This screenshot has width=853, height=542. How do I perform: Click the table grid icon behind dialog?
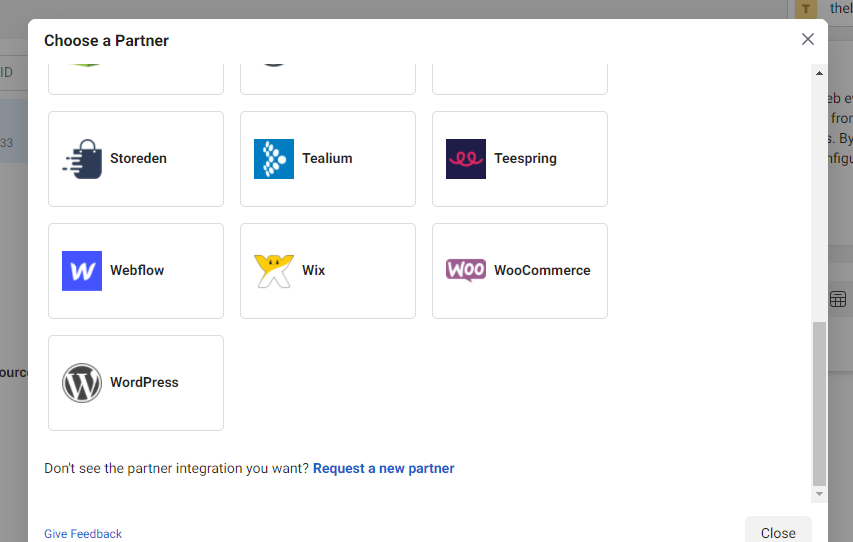pyautogui.click(x=838, y=299)
